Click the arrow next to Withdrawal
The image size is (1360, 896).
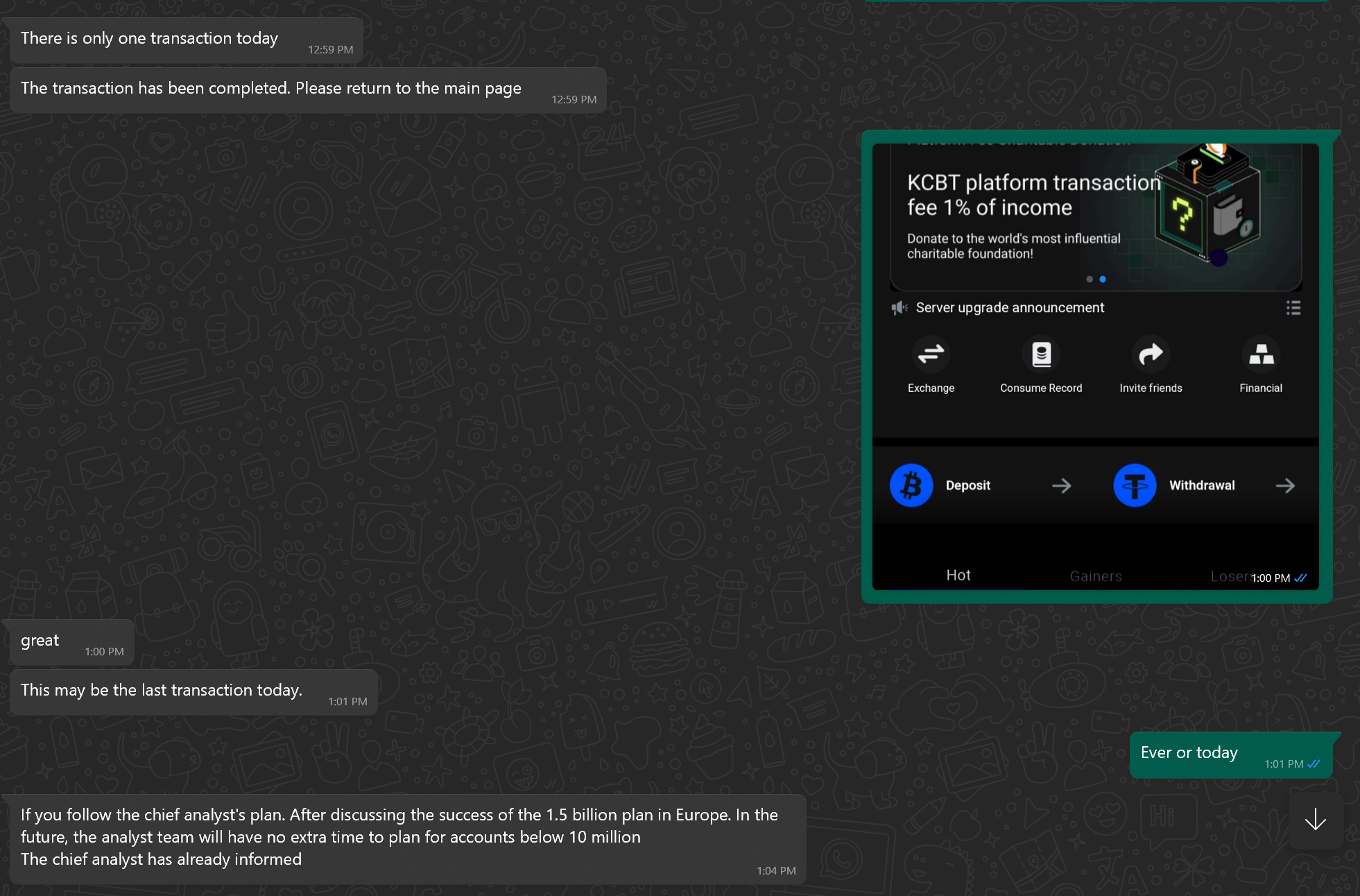tap(1285, 485)
